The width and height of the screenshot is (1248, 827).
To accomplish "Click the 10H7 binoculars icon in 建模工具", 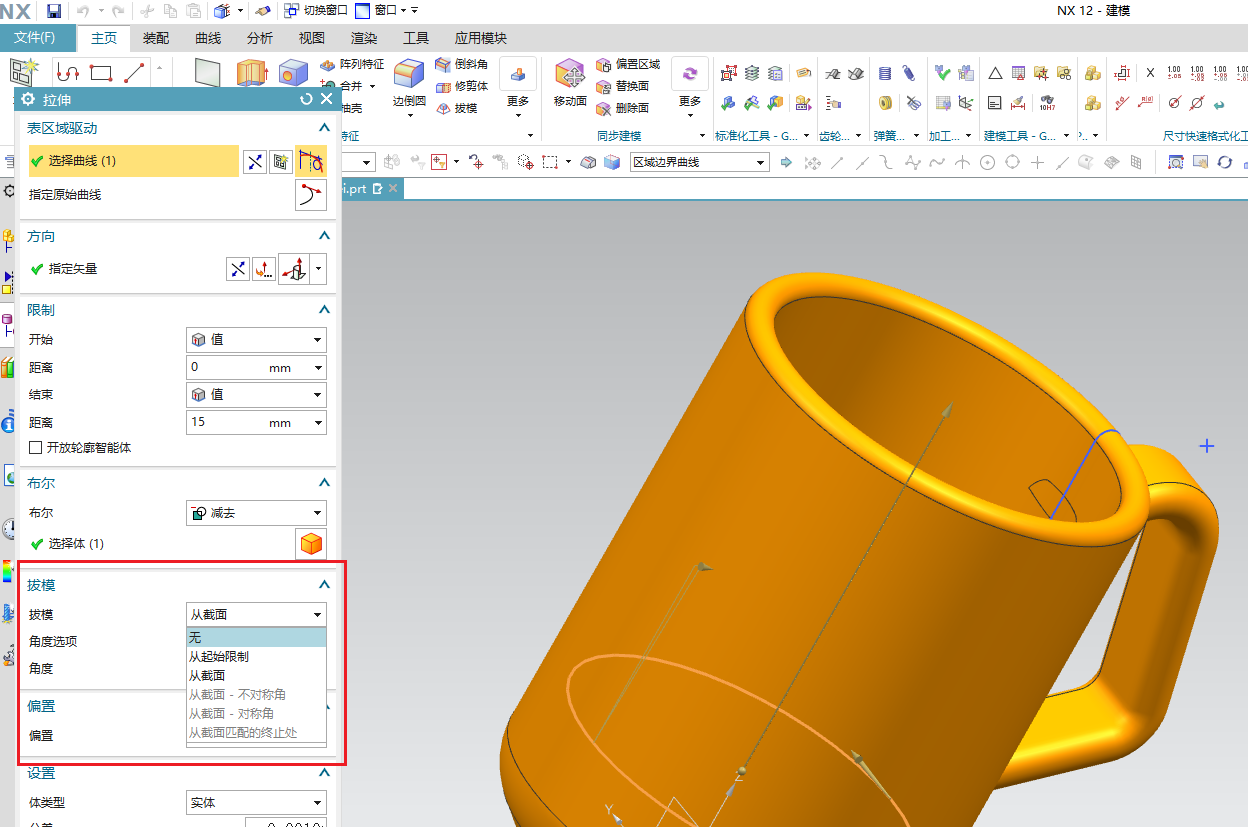I will [1046, 102].
